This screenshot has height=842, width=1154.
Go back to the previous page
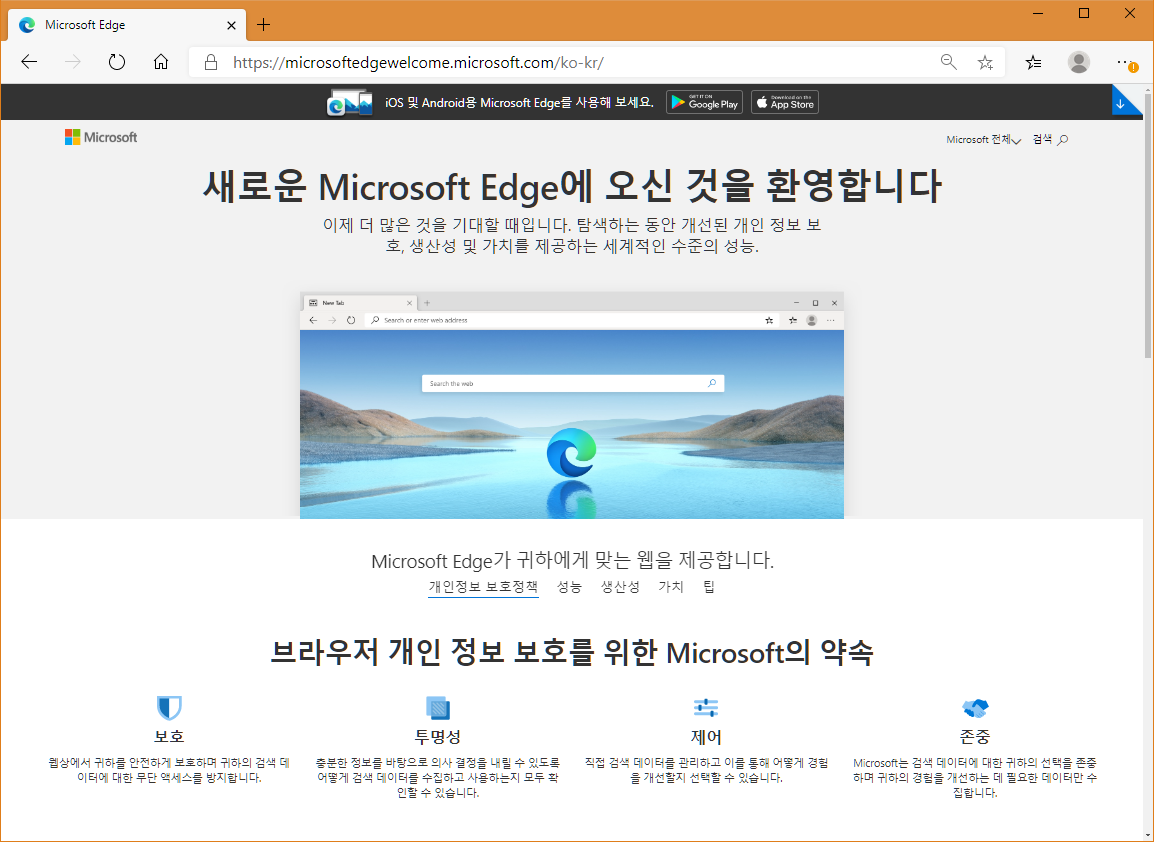29,63
